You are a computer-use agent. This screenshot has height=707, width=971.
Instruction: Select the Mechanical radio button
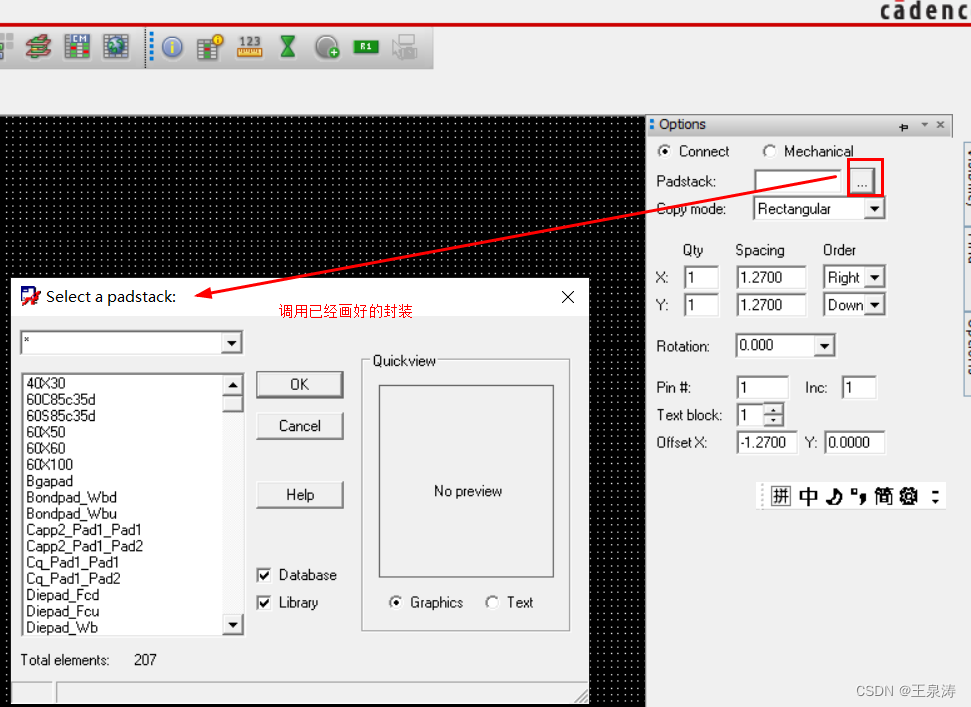point(769,151)
